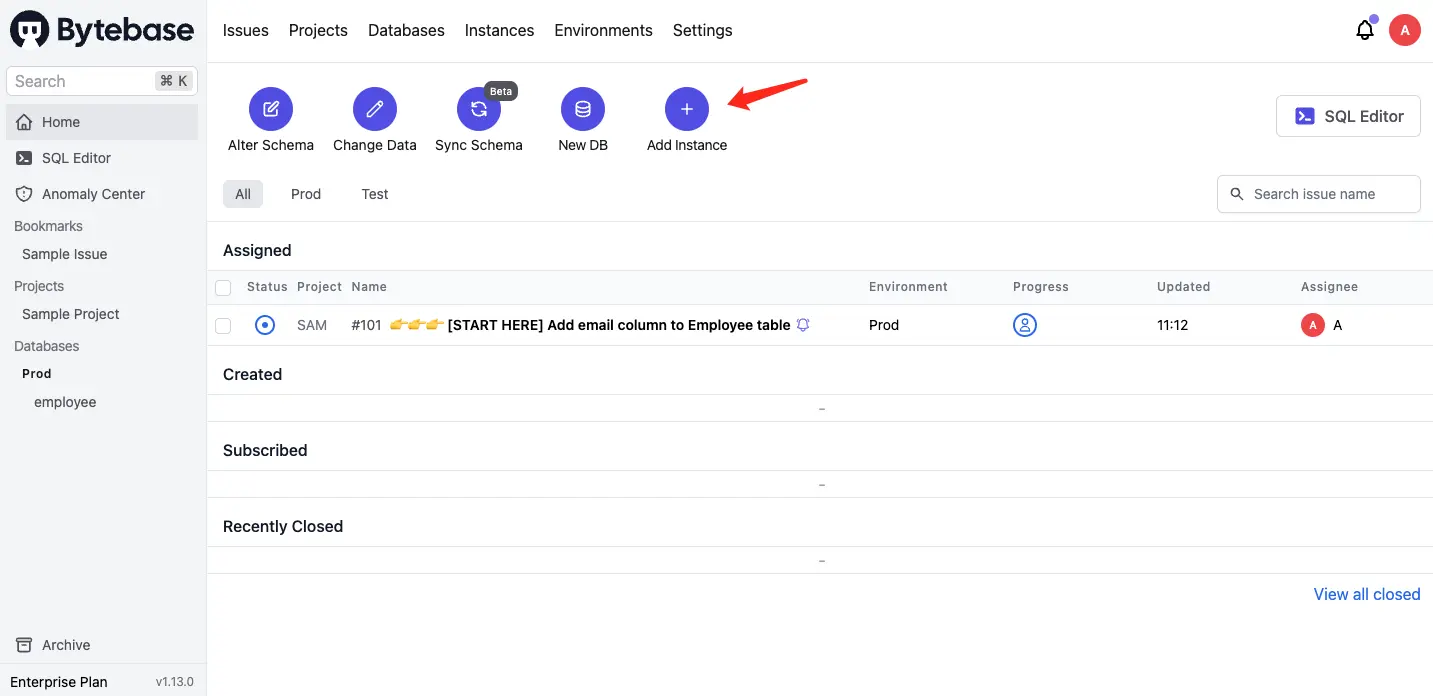The image size is (1433, 696).
Task: Click the 11:12 updated time cell
Action: pyautogui.click(x=1172, y=325)
